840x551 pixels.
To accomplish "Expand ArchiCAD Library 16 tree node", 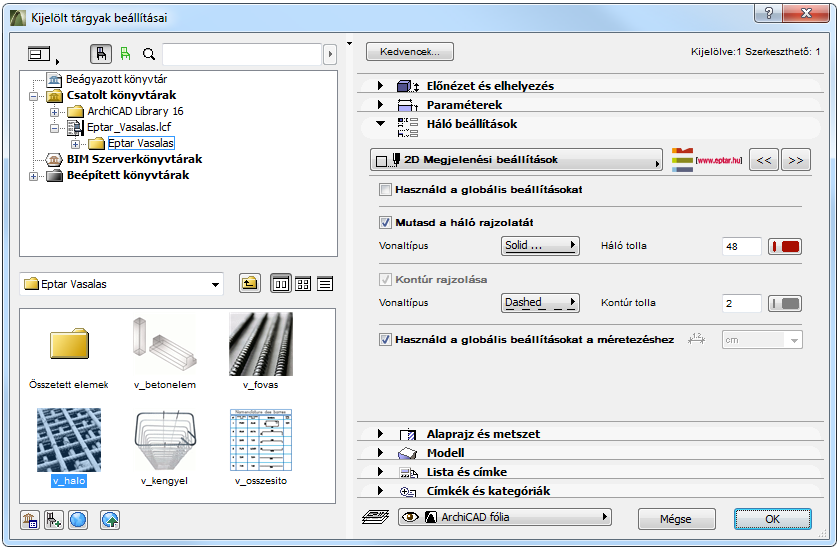I will [x=54, y=112].
